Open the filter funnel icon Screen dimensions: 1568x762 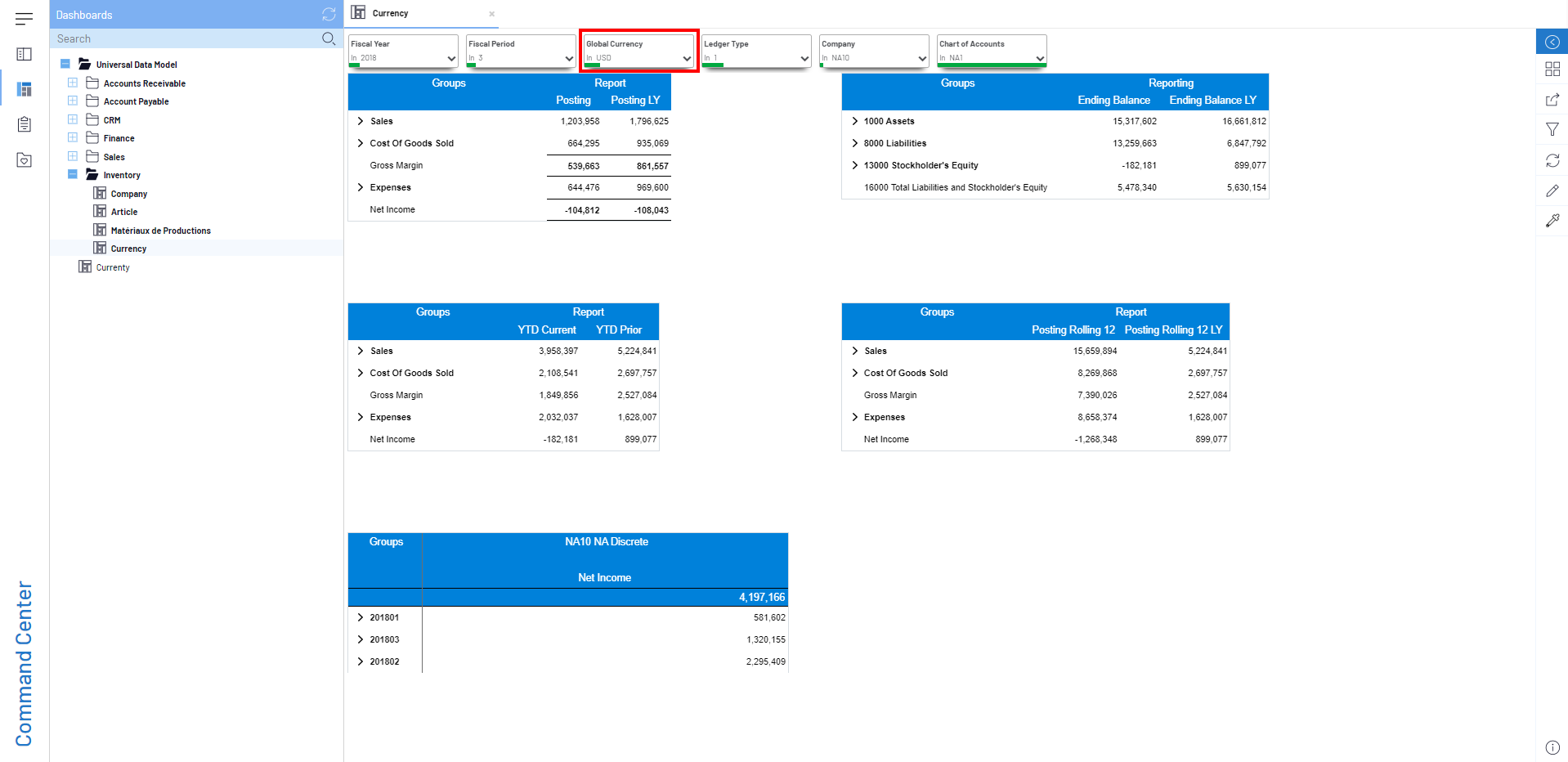(1552, 129)
